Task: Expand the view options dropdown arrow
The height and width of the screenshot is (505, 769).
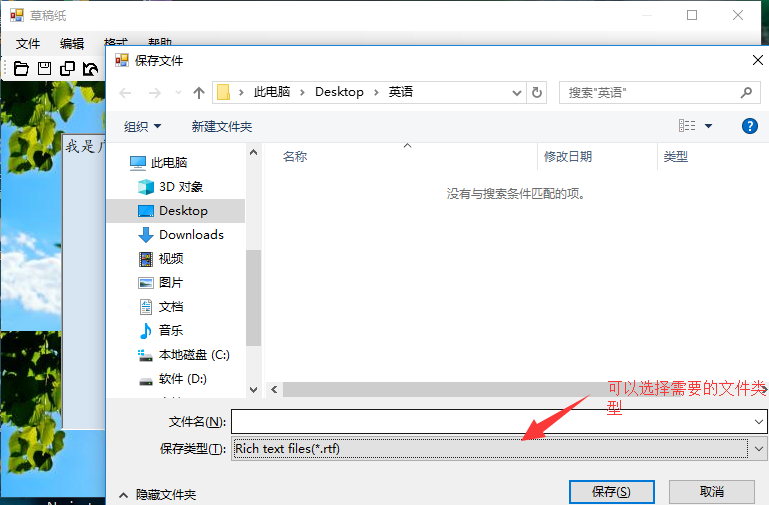Action: click(708, 126)
